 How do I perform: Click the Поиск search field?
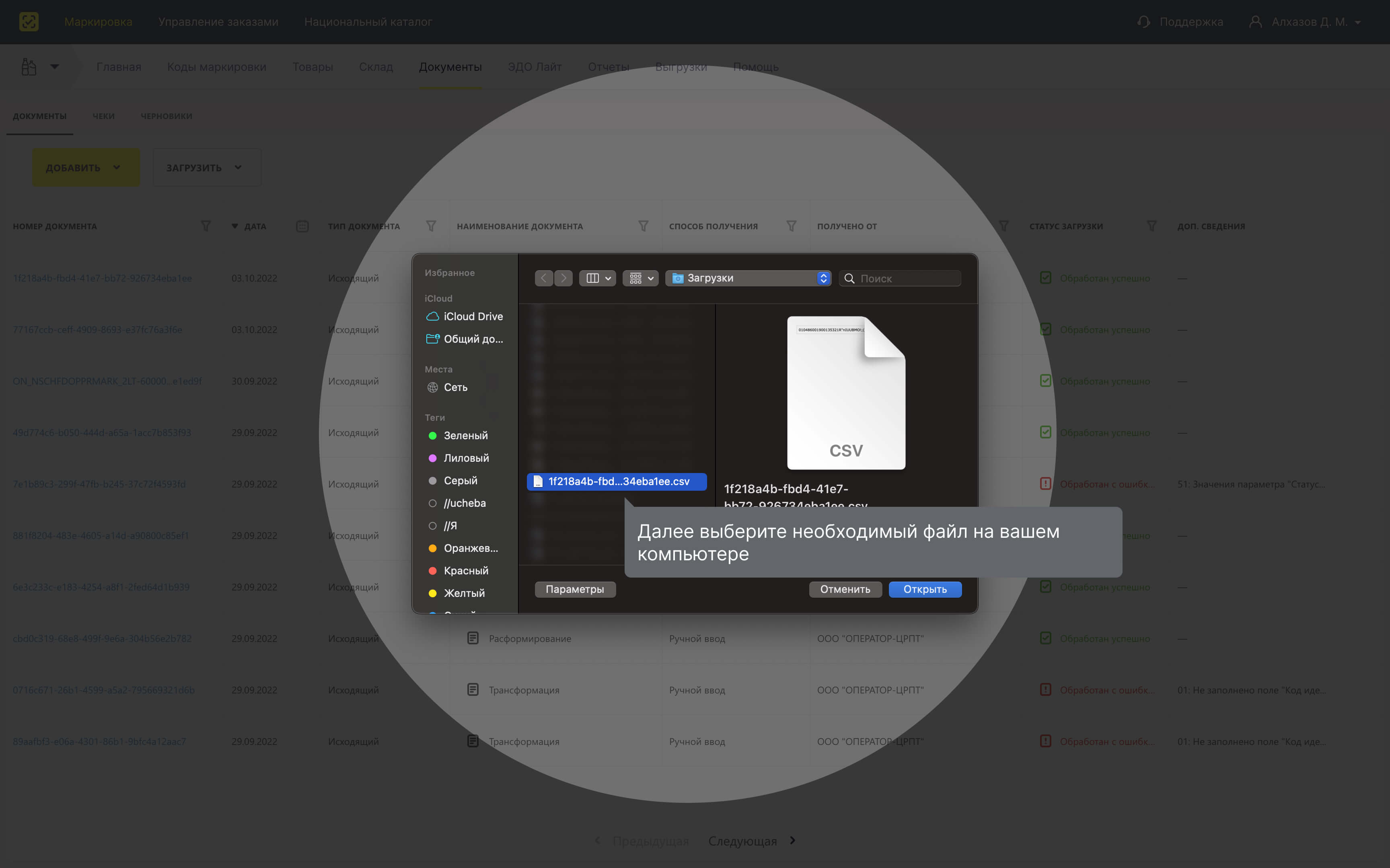(900, 278)
